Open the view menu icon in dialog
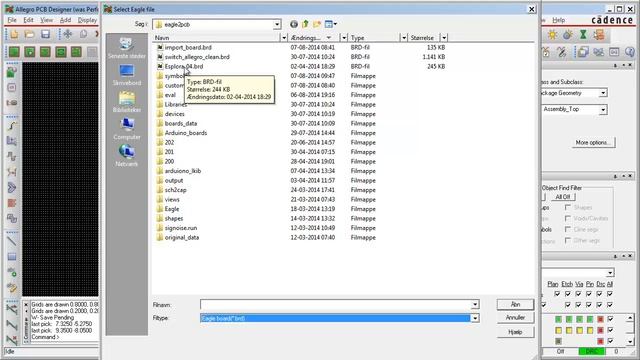The height and width of the screenshot is (360, 640). coord(330,24)
